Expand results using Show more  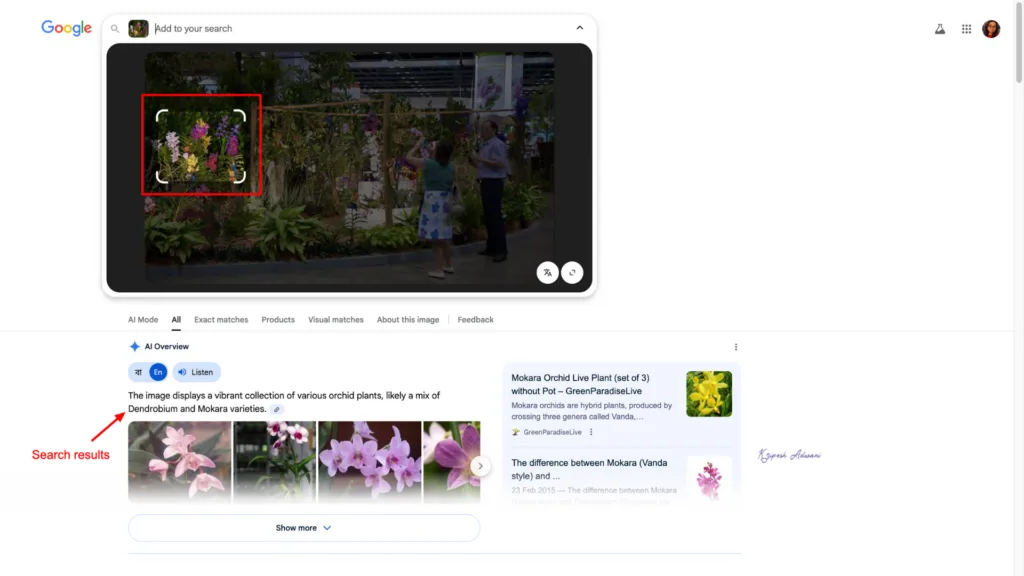(303, 528)
